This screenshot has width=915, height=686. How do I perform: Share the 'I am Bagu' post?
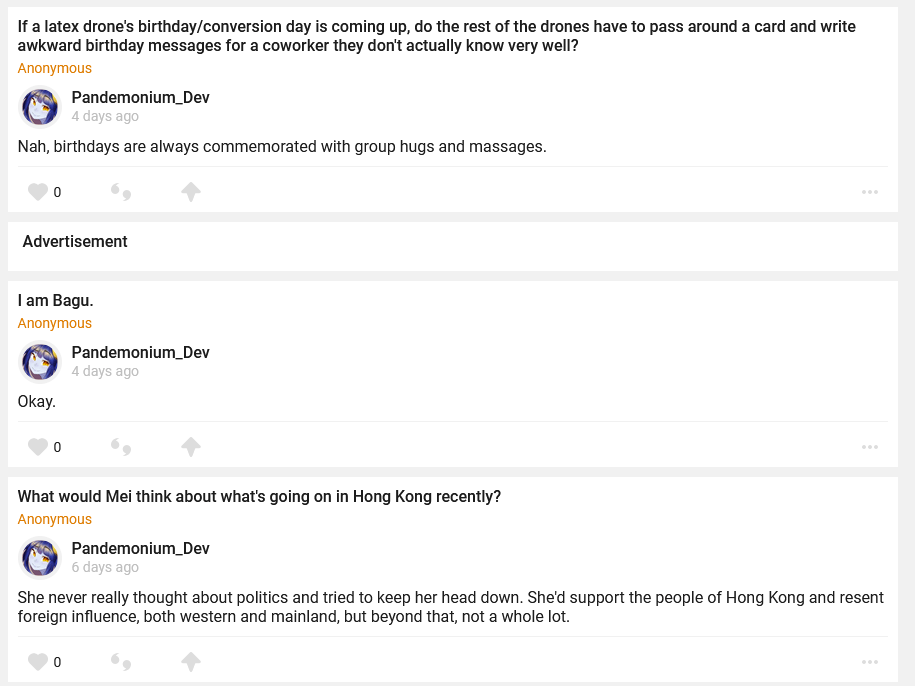click(x=191, y=447)
